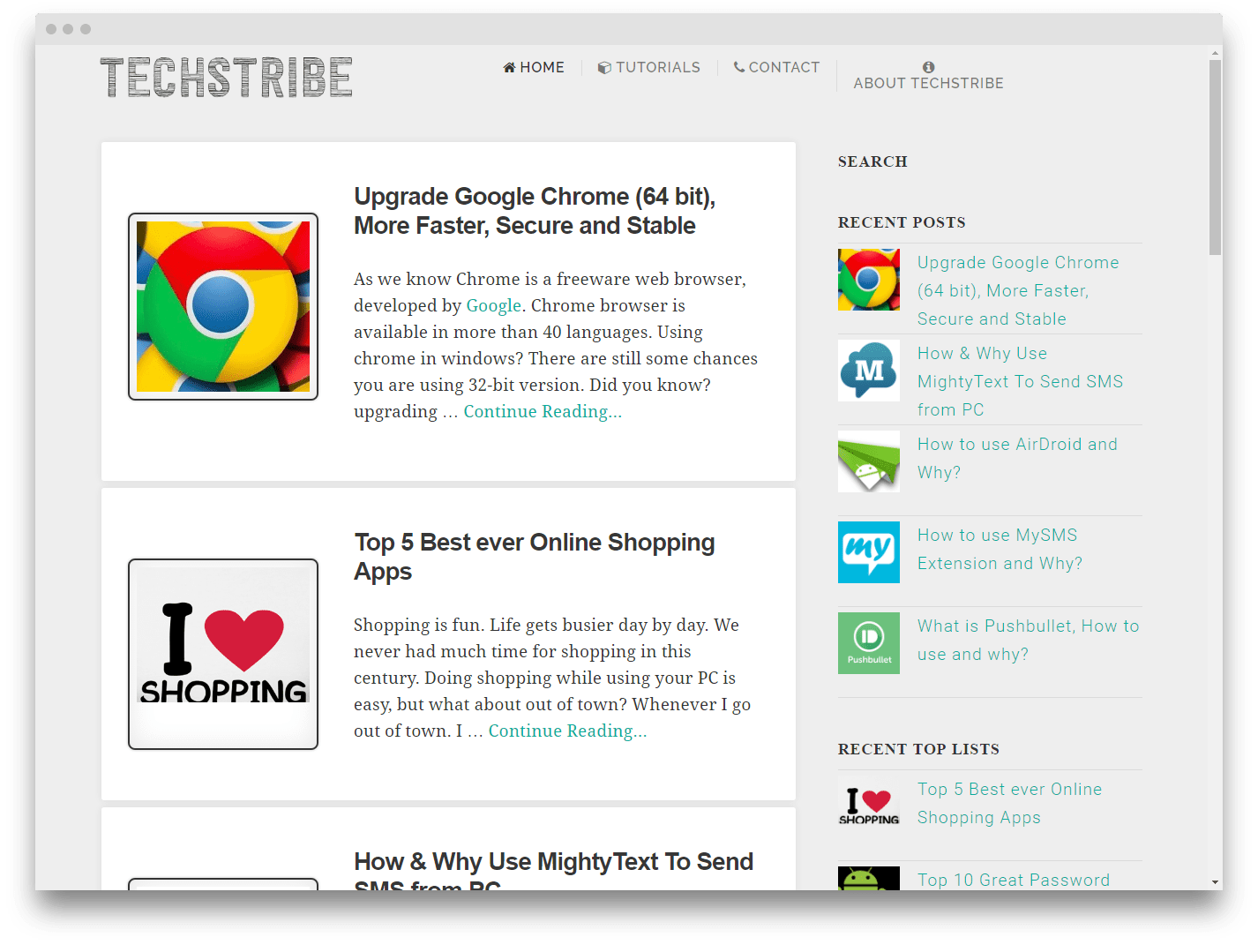Viewport: 1258px width, 952px height.
Task: Open Upgrade Google Chrome link in Recent Posts
Action: pyautogui.click(x=1018, y=290)
